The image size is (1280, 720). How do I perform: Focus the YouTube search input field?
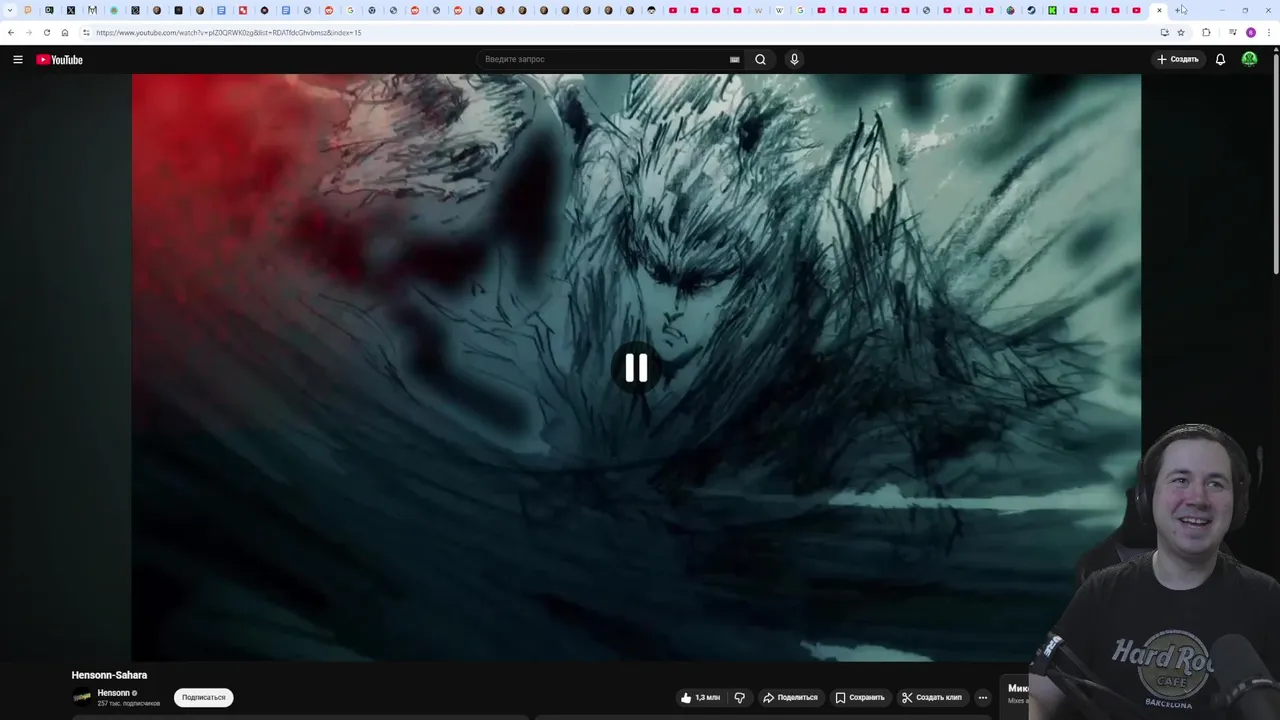[605, 59]
